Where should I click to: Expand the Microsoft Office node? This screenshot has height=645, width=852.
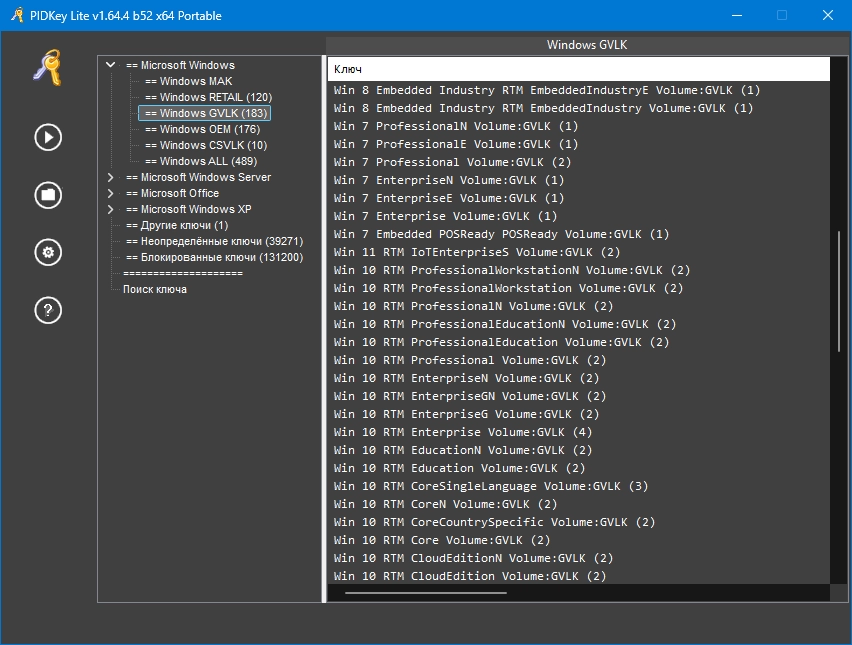point(111,193)
